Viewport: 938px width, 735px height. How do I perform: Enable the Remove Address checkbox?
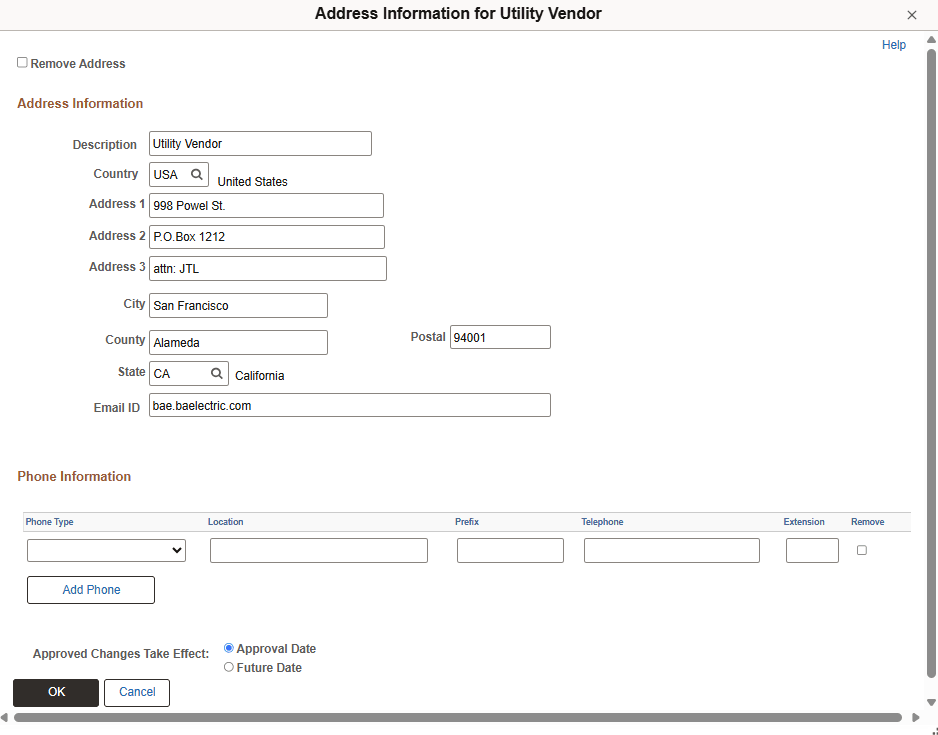[22, 62]
